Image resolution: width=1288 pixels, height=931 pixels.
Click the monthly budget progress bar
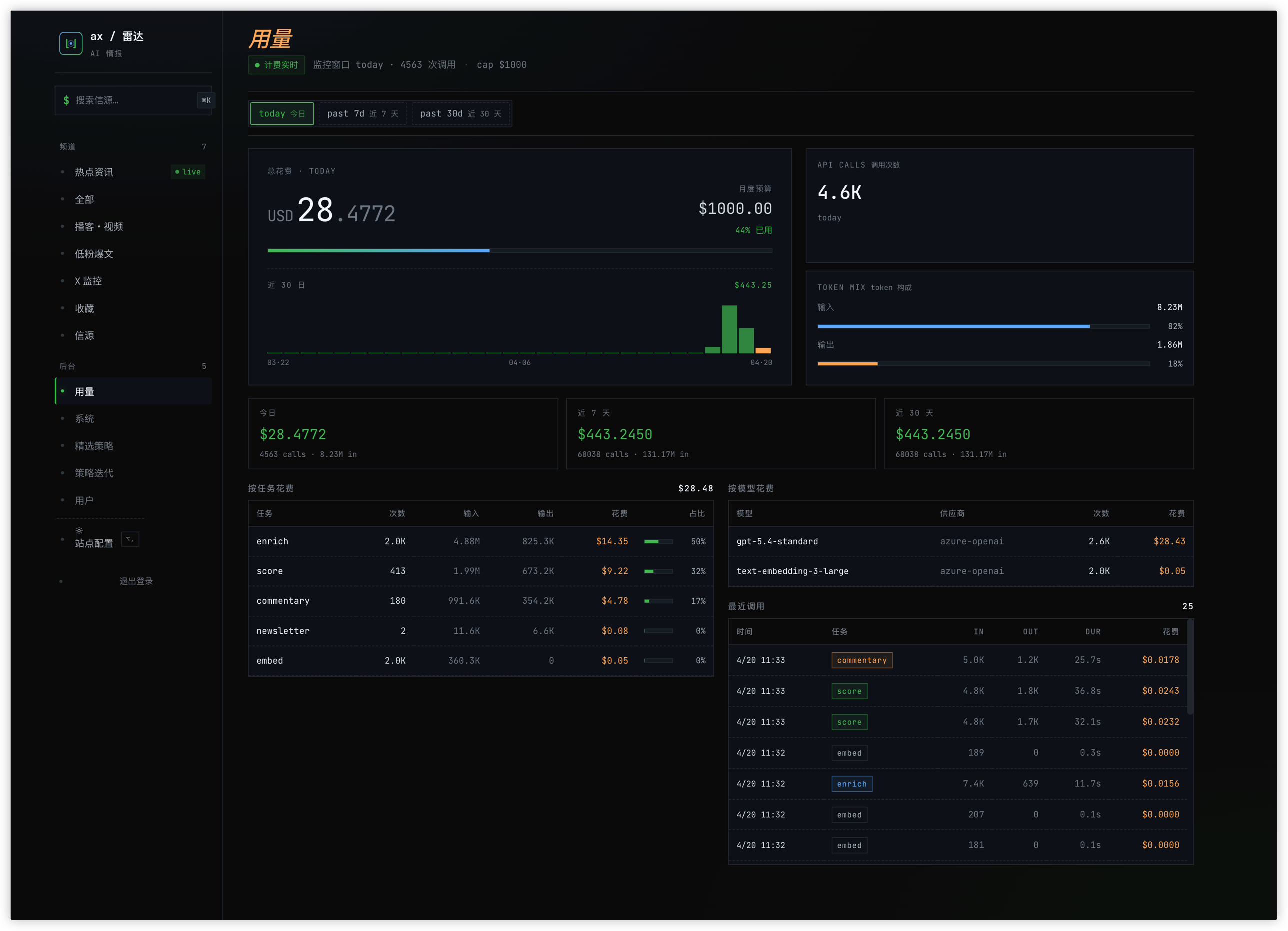(x=519, y=250)
